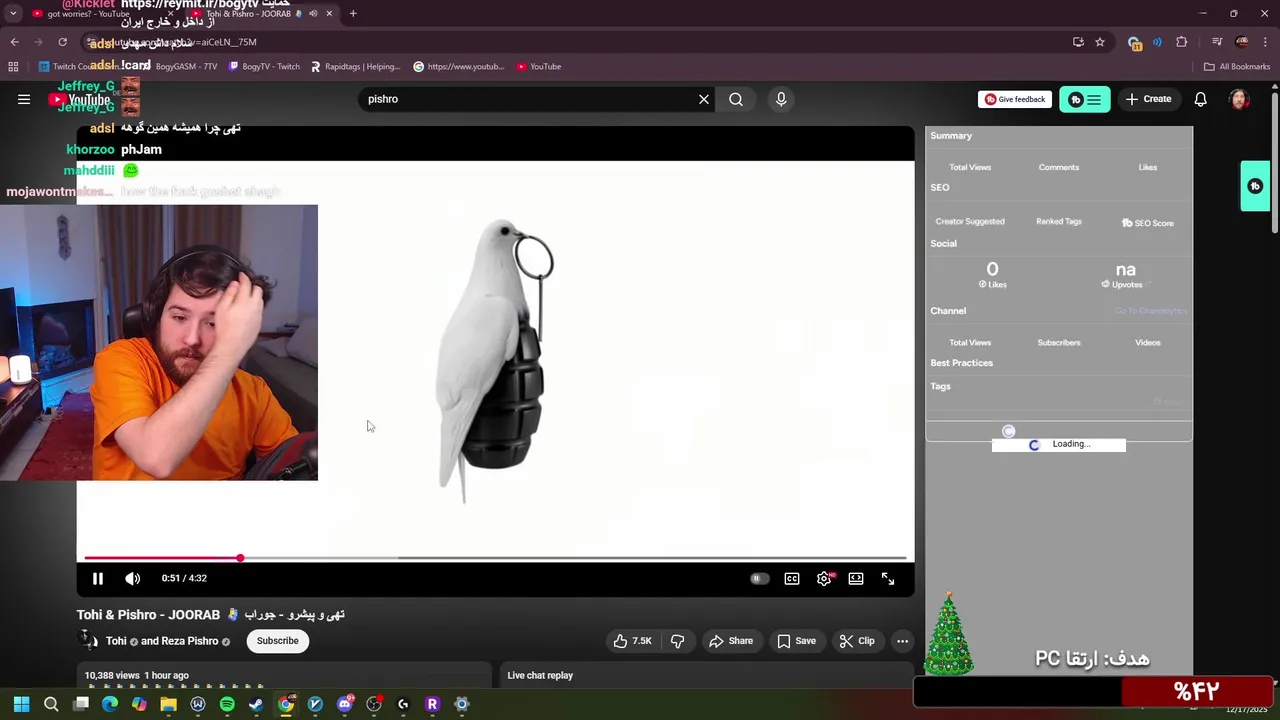Viewport: 1280px width, 720px height.
Task: Save the video to a playlist
Action: 797,641
